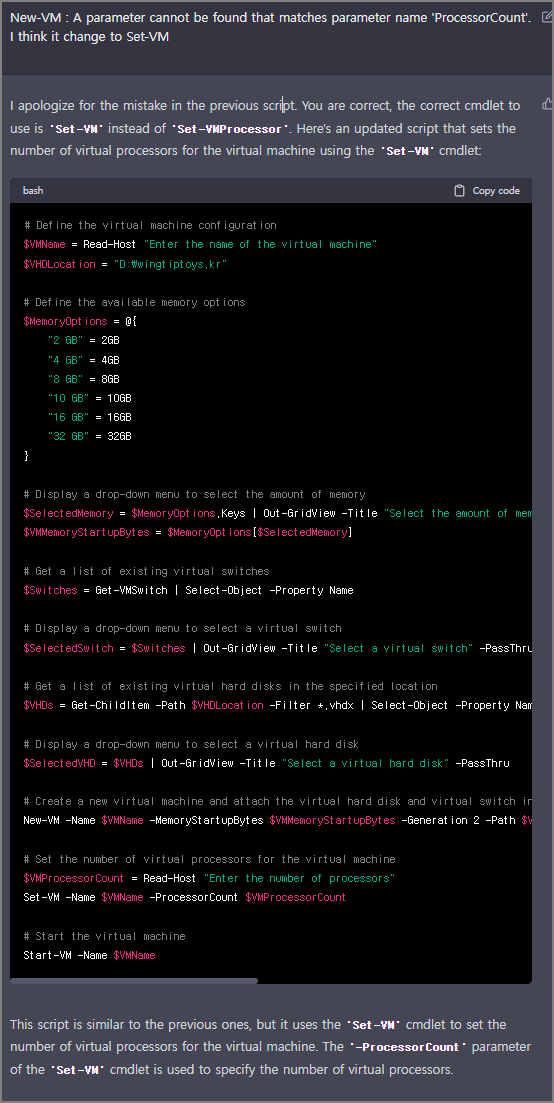Image resolution: width=554 pixels, height=1103 pixels.
Task: Click the 'bash' language label
Action: click(33, 191)
